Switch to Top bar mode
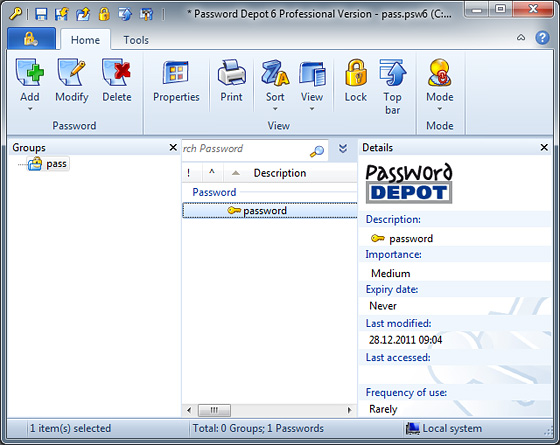 pyautogui.click(x=392, y=87)
